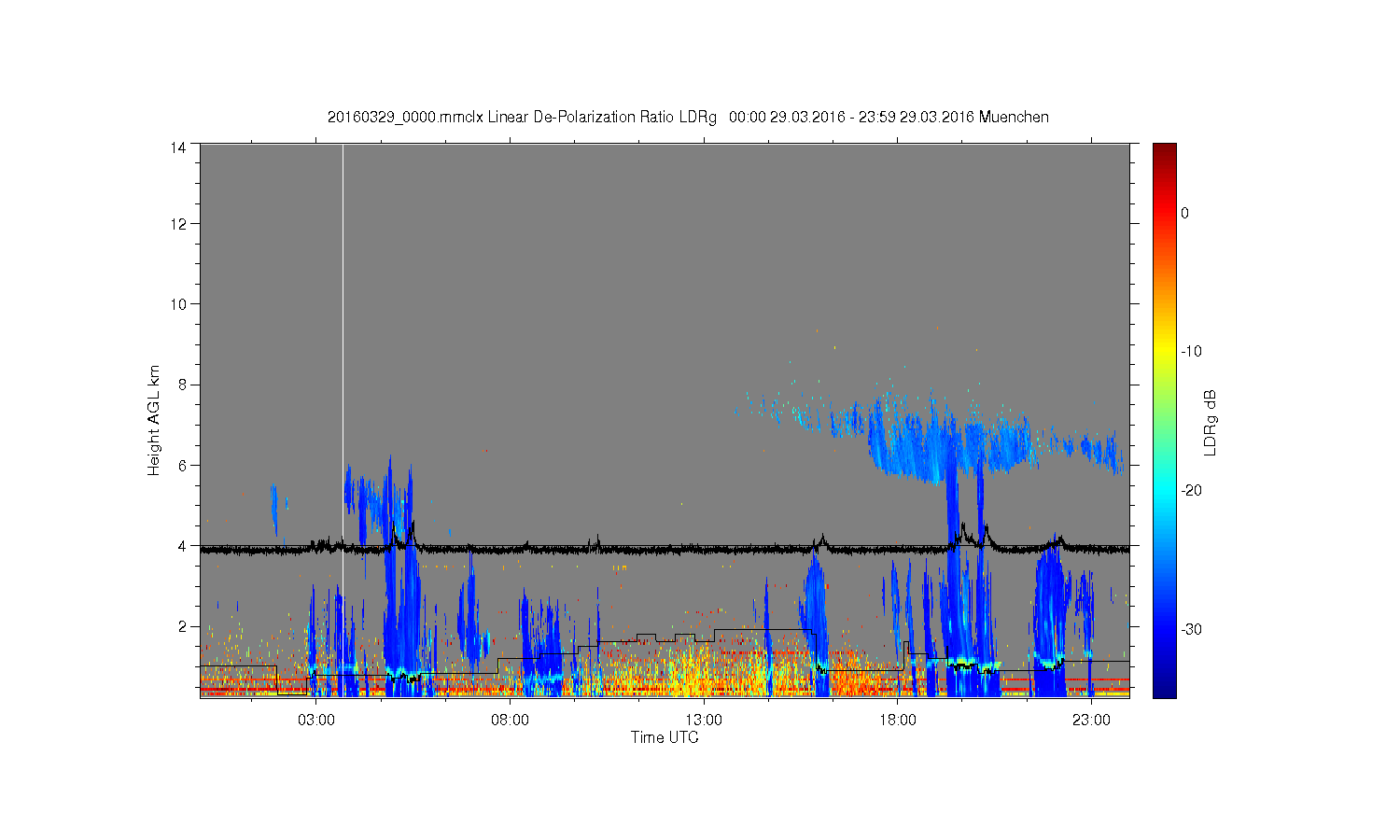Click the 18:00 time tick label

tap(898, 721)
